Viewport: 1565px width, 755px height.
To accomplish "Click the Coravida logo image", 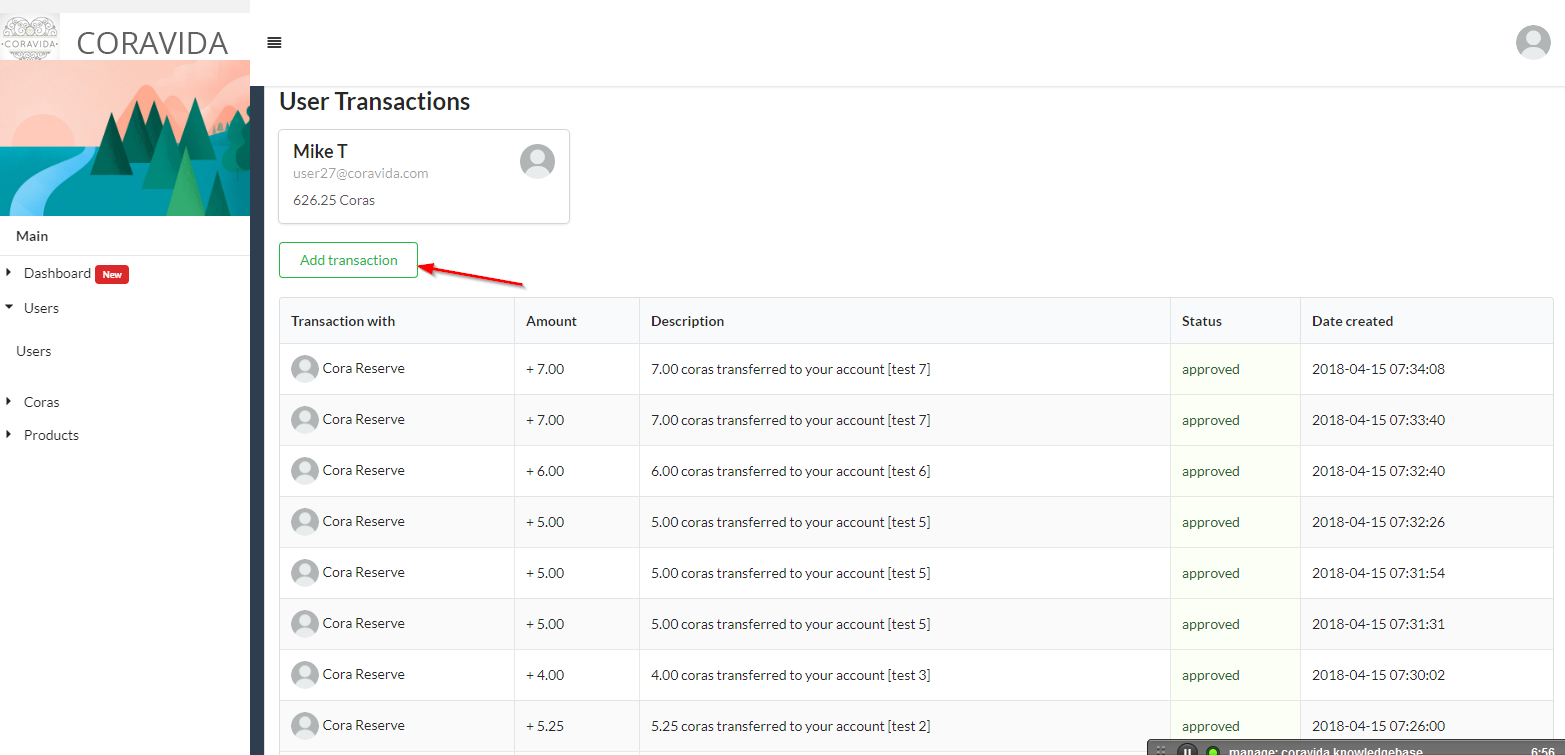I will [x=30, y=38].
